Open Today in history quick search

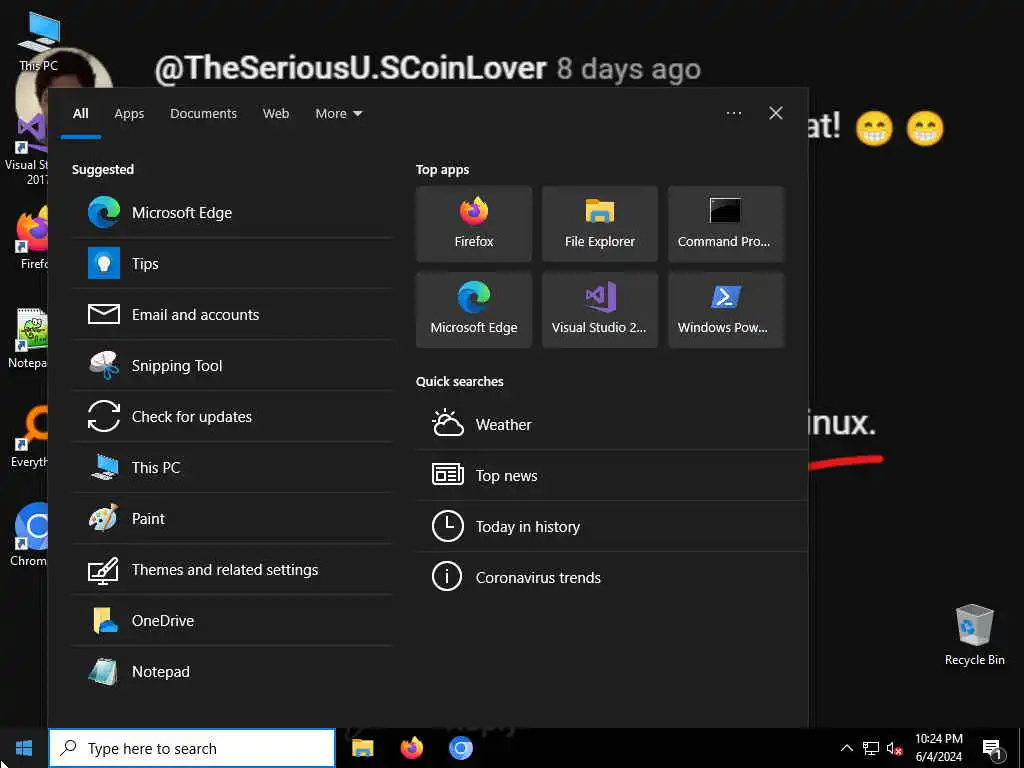click(x=612, y=526)
